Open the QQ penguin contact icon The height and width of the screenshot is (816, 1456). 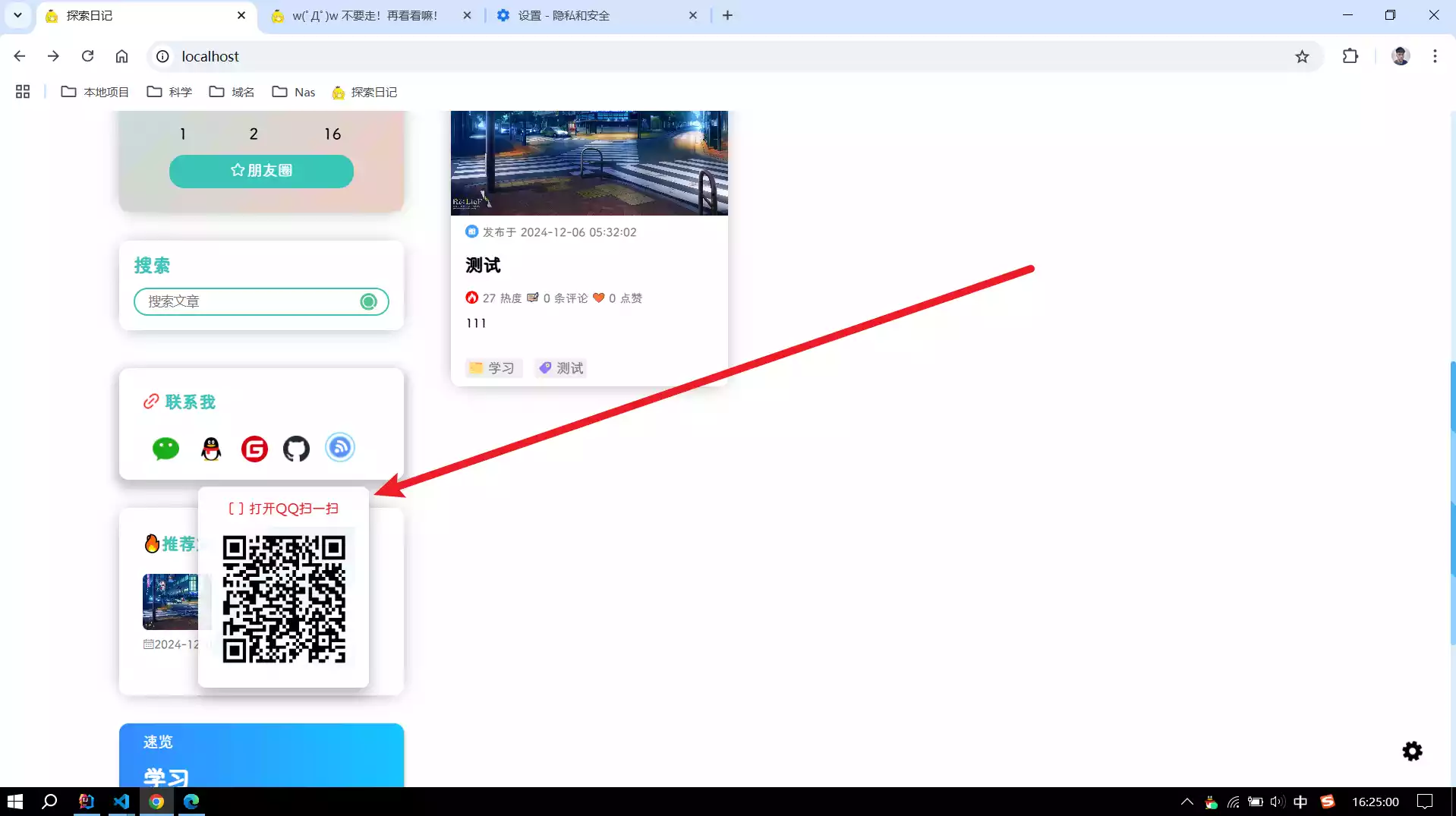(x=211, y=449)
